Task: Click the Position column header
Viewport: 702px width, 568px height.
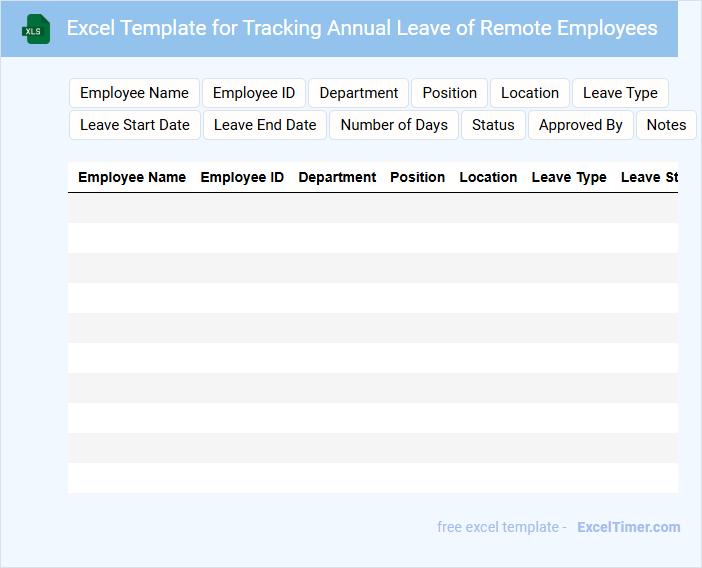Action: tap(417, 177)
